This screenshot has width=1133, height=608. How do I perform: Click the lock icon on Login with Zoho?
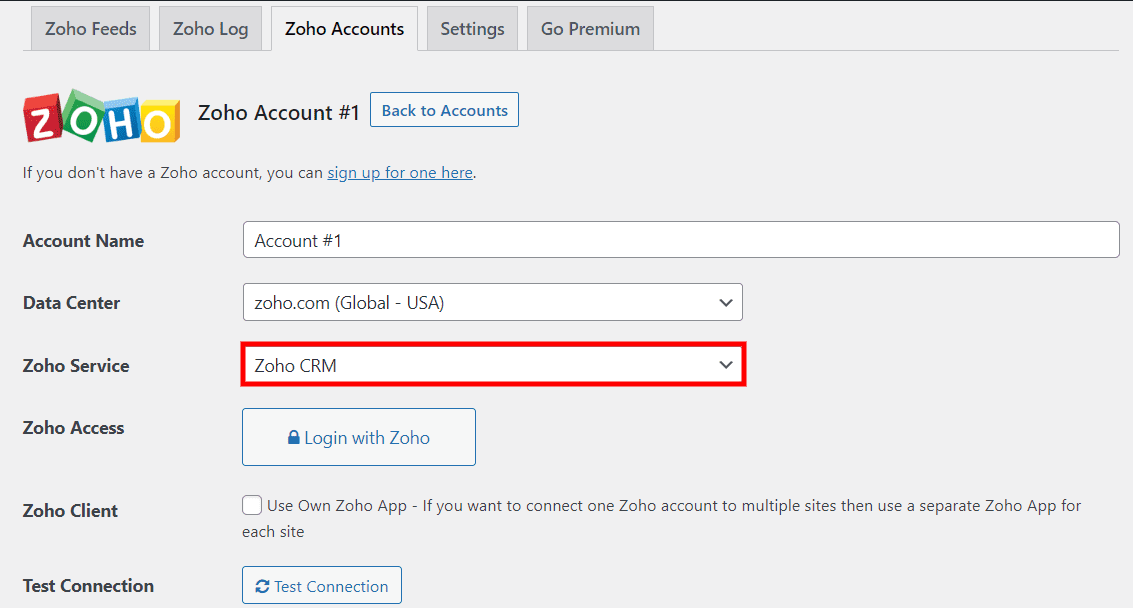(x=295, y=437)
